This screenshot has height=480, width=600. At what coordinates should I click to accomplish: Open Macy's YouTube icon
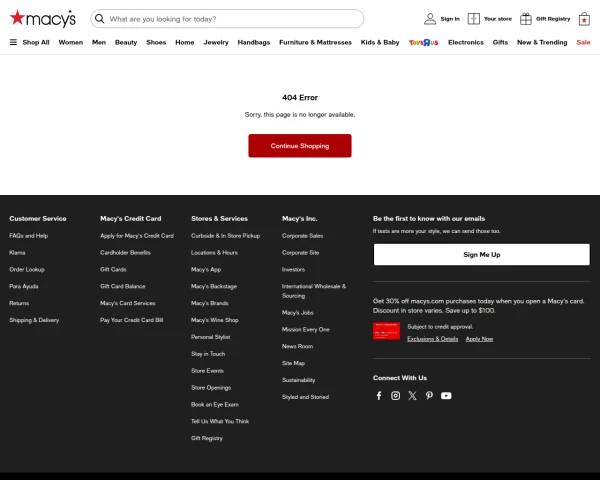pyautogui.click(x=446, y=395)
